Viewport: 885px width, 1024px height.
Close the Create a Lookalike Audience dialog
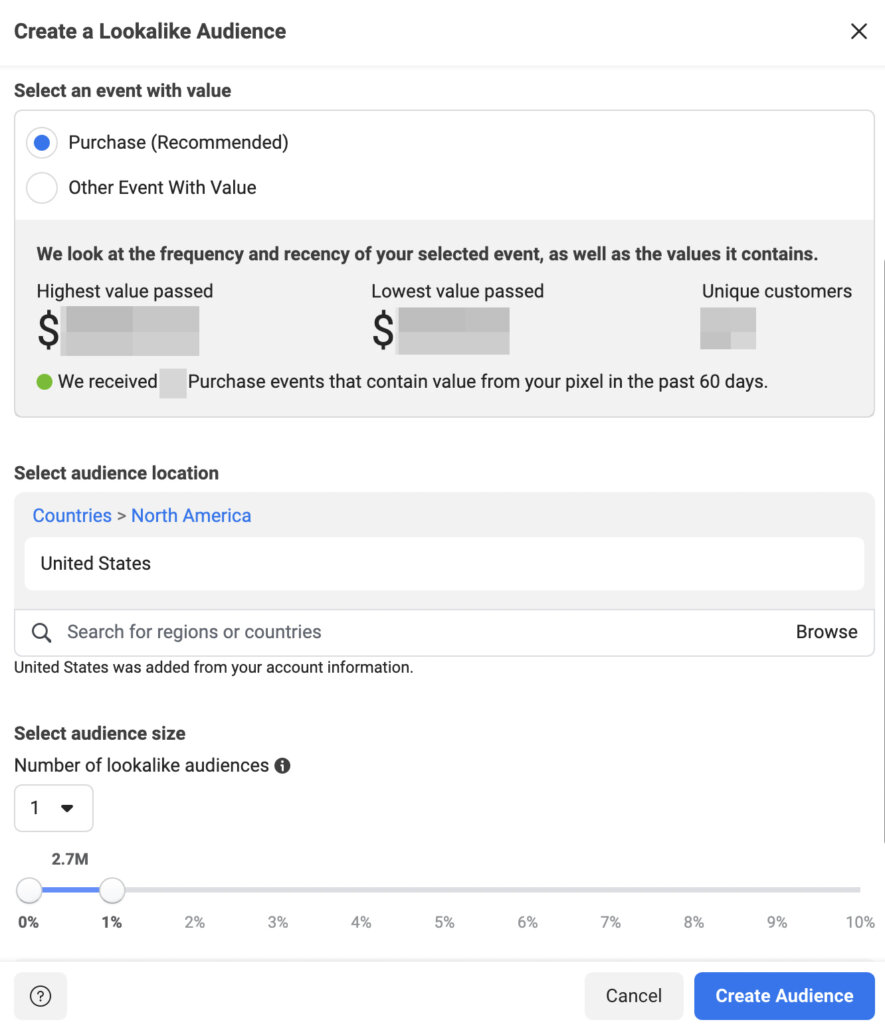(x=858, y=31)
